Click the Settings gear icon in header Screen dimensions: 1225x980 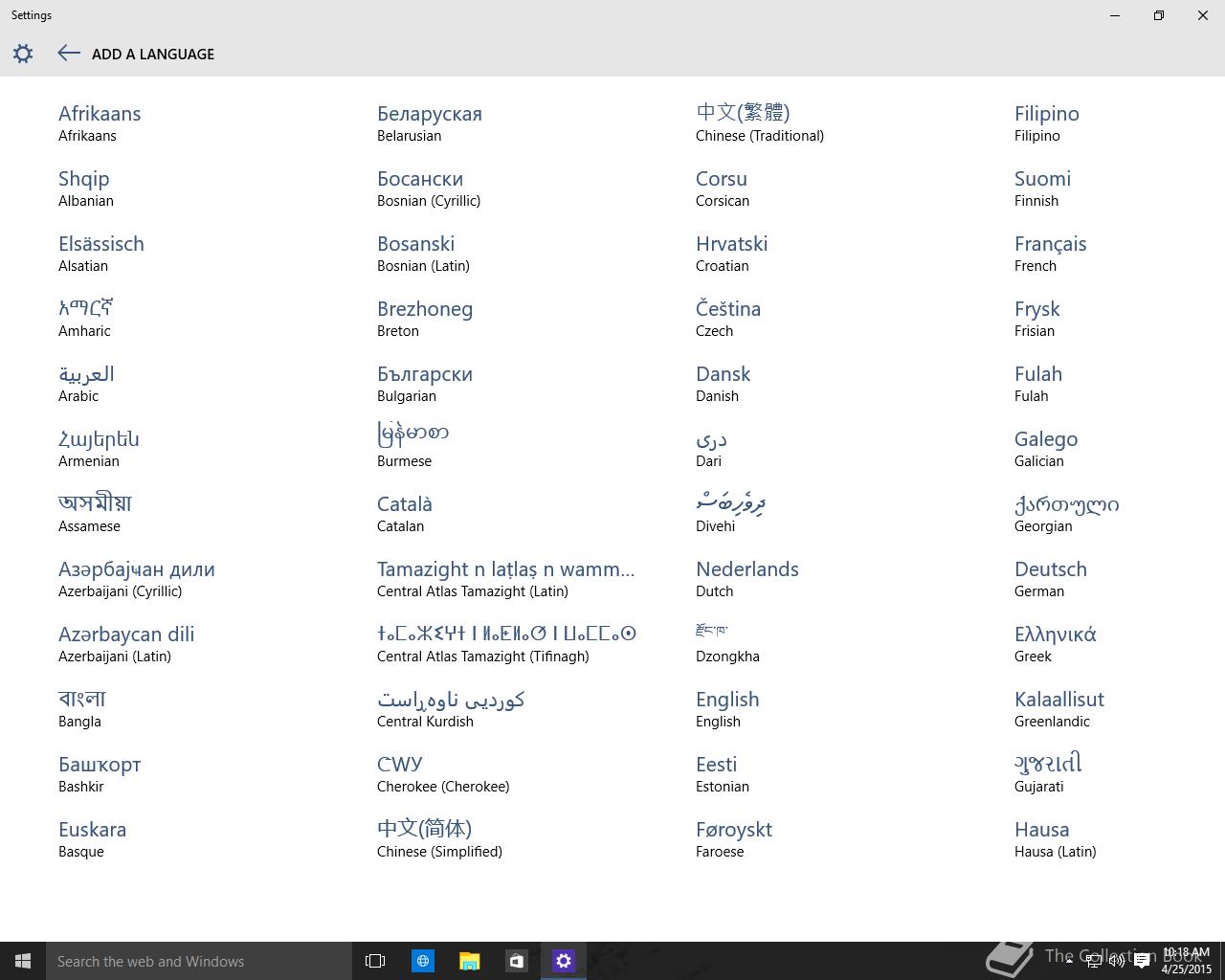pos(23,54)
